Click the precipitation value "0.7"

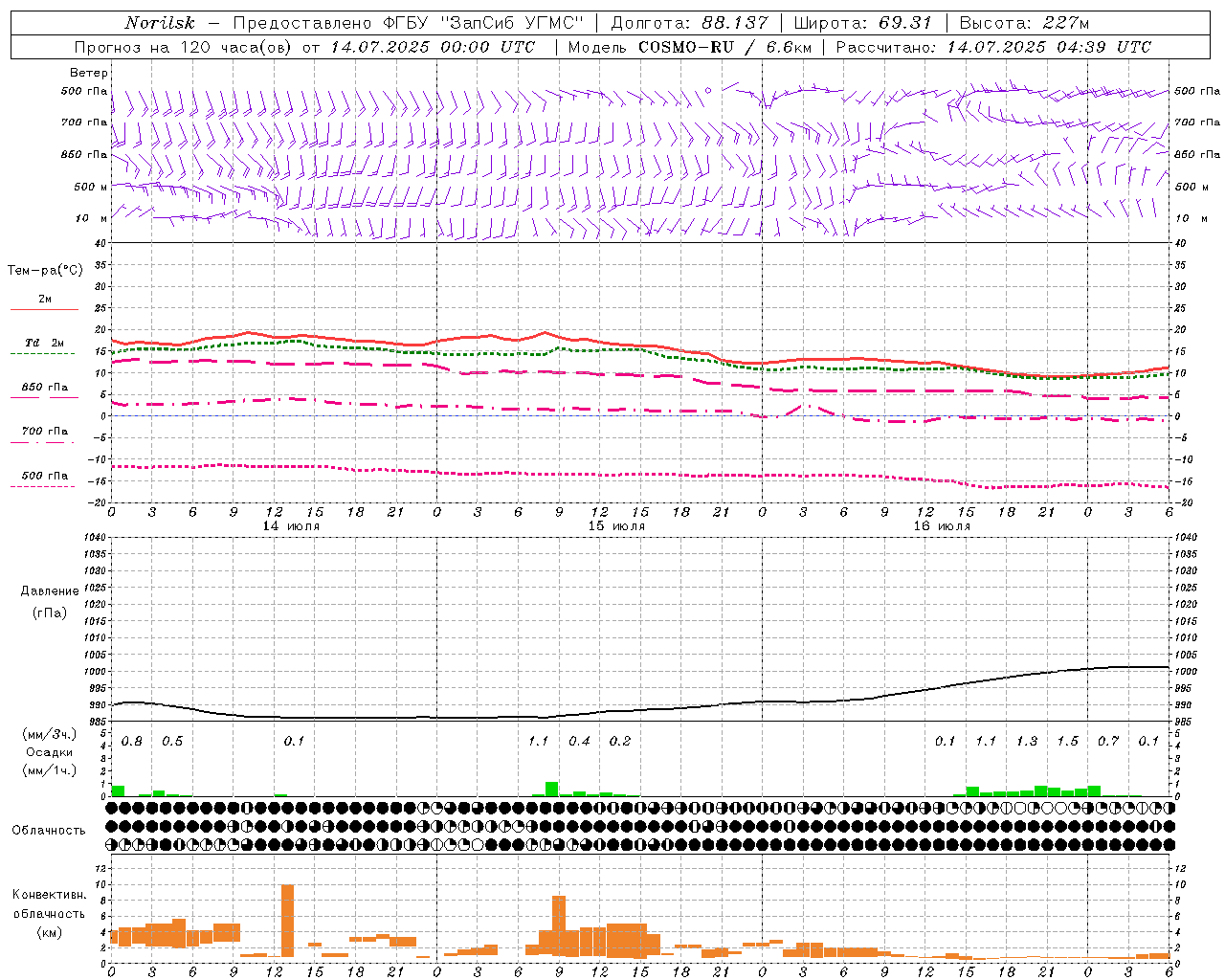coord(1108,741)
